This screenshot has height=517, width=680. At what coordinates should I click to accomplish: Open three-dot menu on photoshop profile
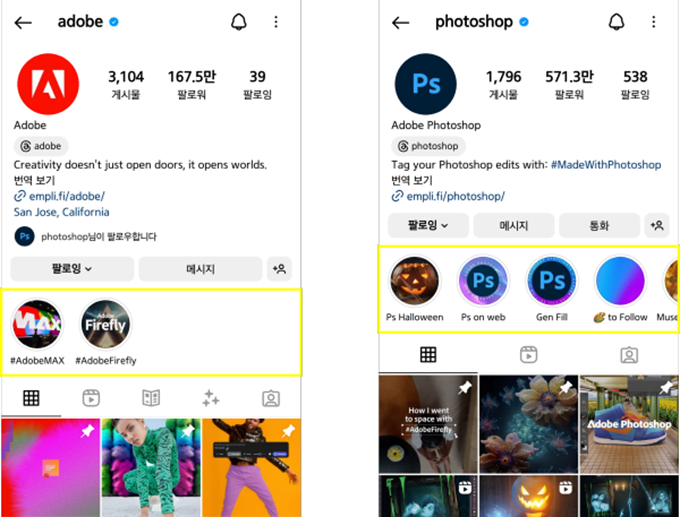coord(654,22)
